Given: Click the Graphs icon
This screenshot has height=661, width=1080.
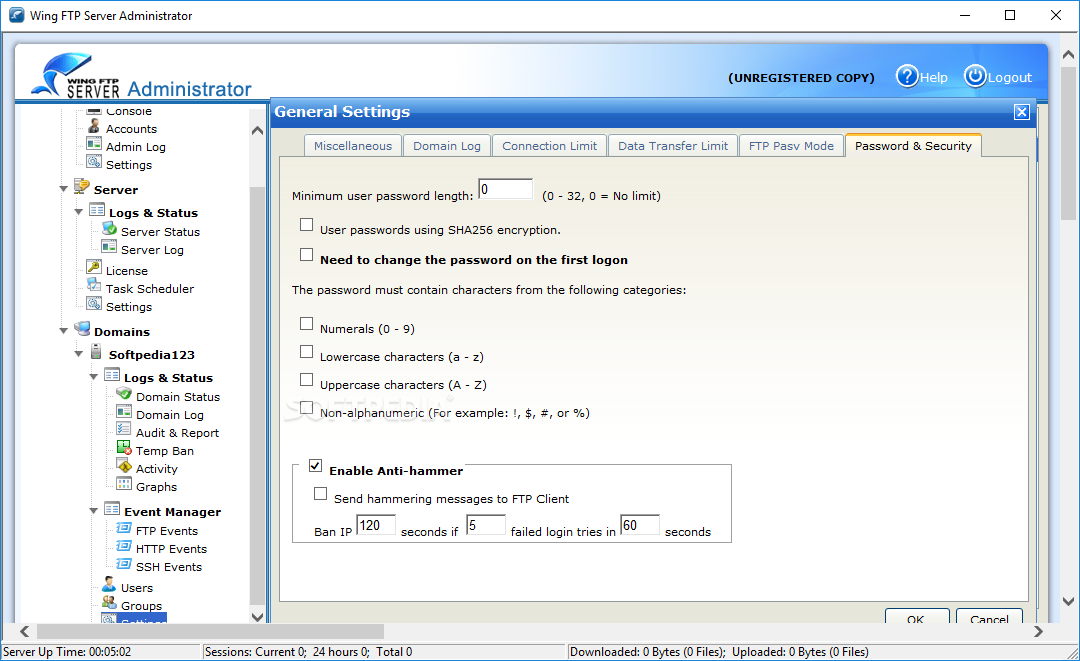Looking at the screenshot, I should coord(124,483).
